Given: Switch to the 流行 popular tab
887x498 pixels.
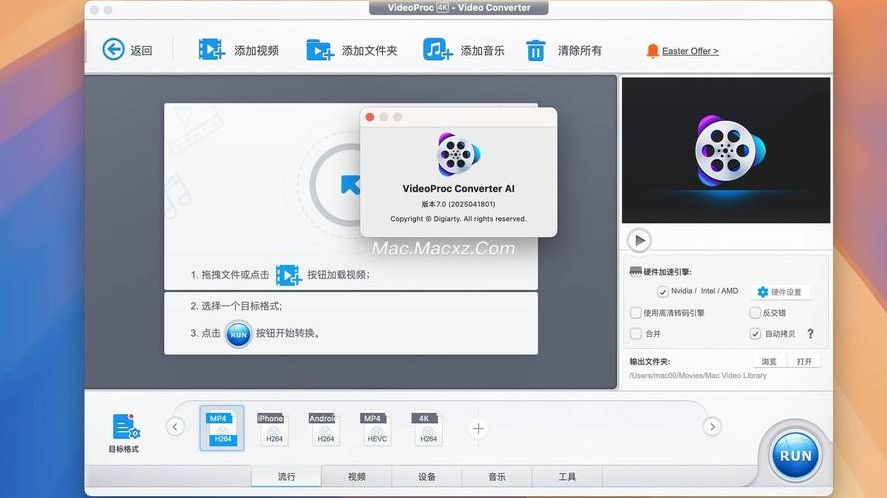Looking at the screenshot, I should point(286,476).
